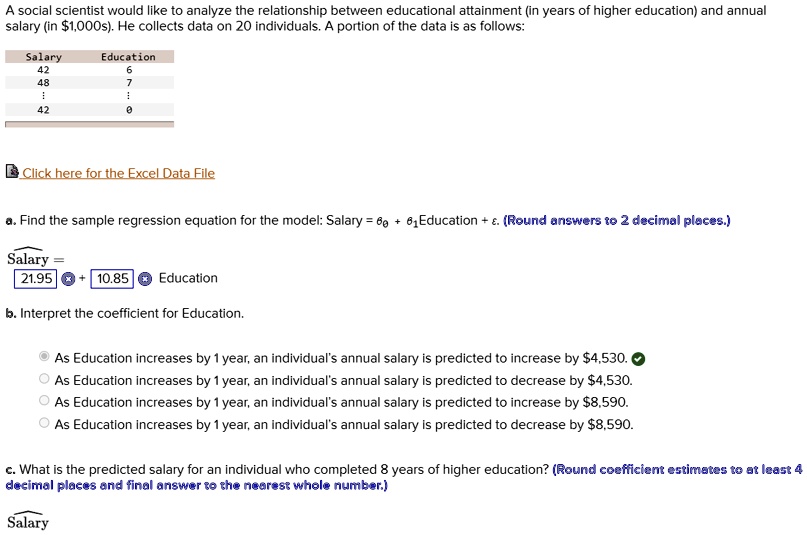Click the incorrect mark beside 21.95
The height and width of the screenshot is (535, 807).
[68, 279]
